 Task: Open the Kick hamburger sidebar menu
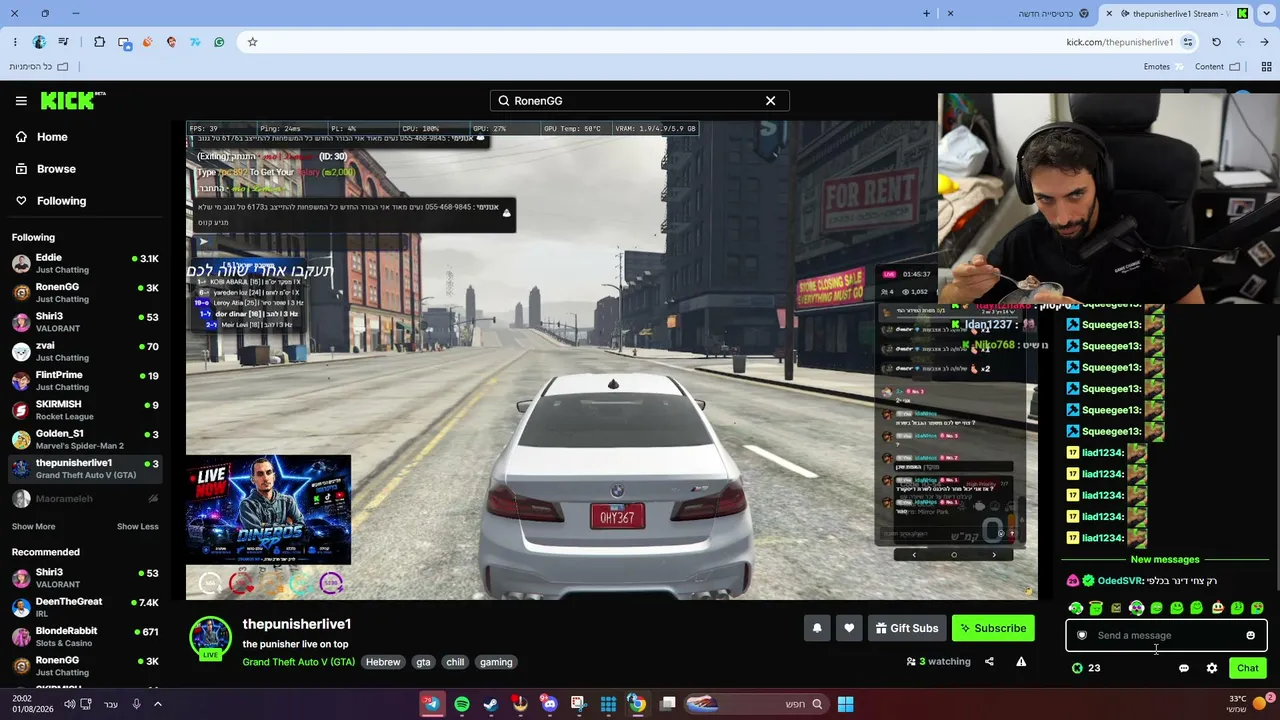[x=21, y=101]
